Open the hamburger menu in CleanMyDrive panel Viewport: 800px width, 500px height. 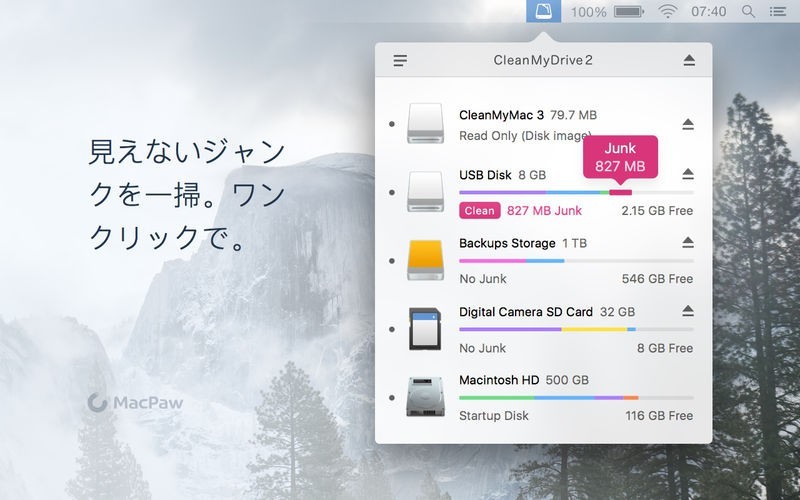pos(400,61)
